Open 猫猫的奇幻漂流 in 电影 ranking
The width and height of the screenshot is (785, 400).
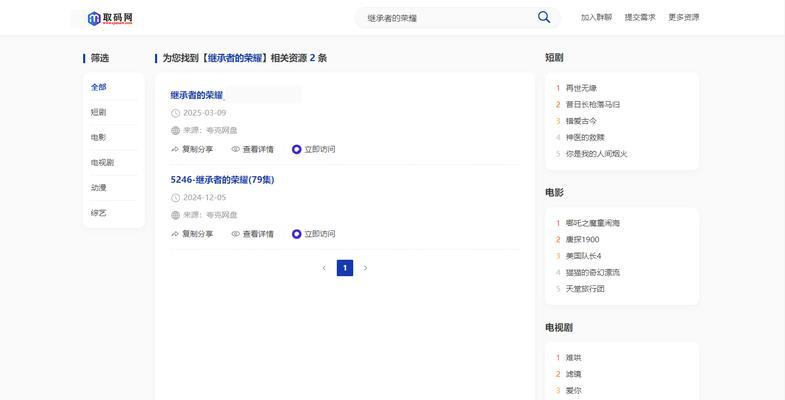593,272
